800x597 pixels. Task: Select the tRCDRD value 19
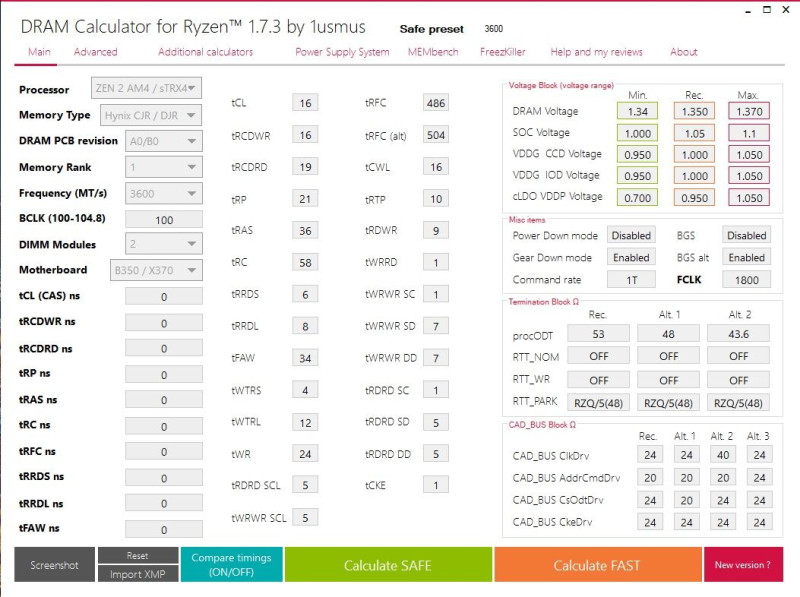tap(305, 167)
